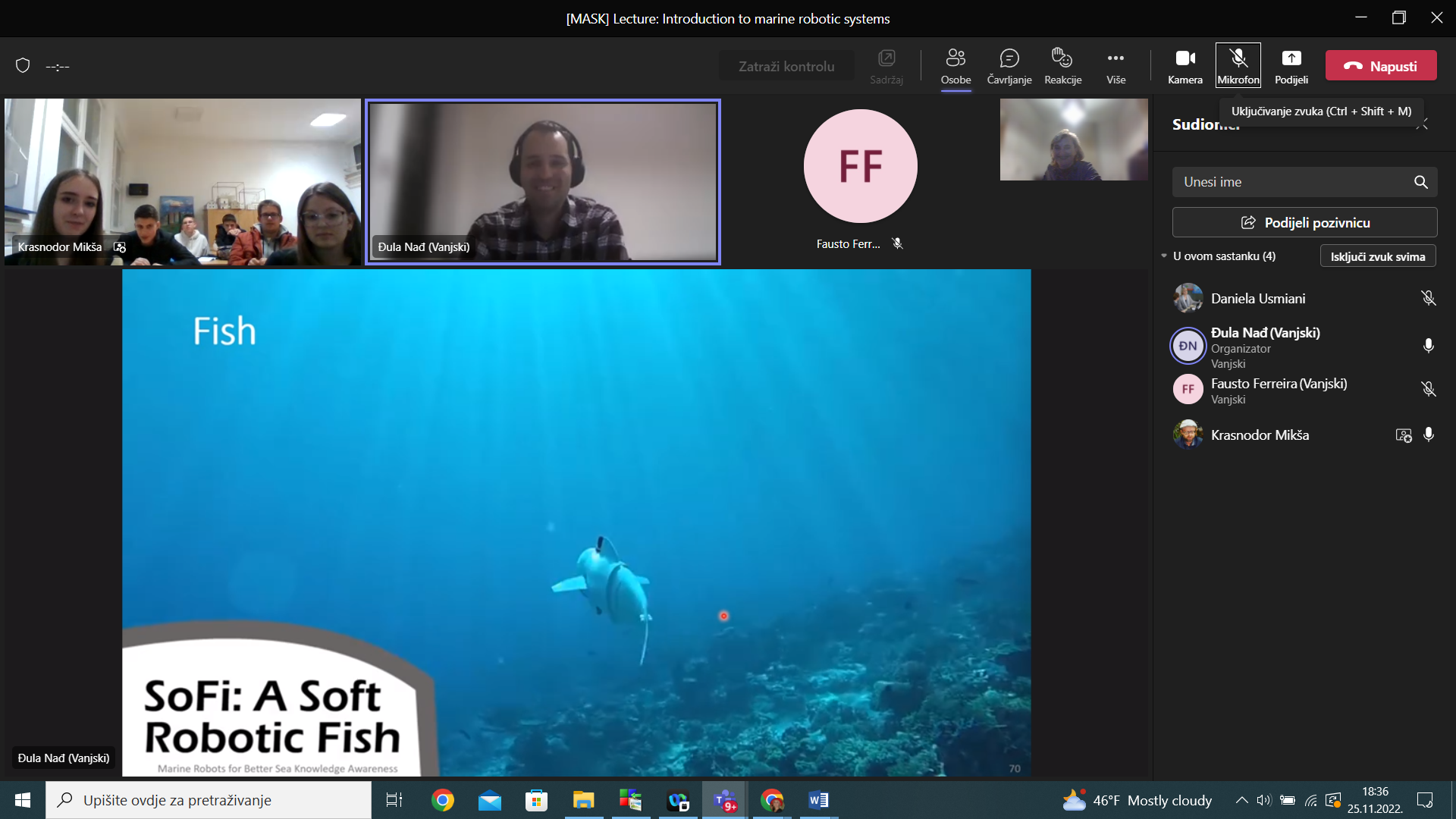Click Podijeli pozivnicu button
The image size is (1456, 819).
point(1304,222)
